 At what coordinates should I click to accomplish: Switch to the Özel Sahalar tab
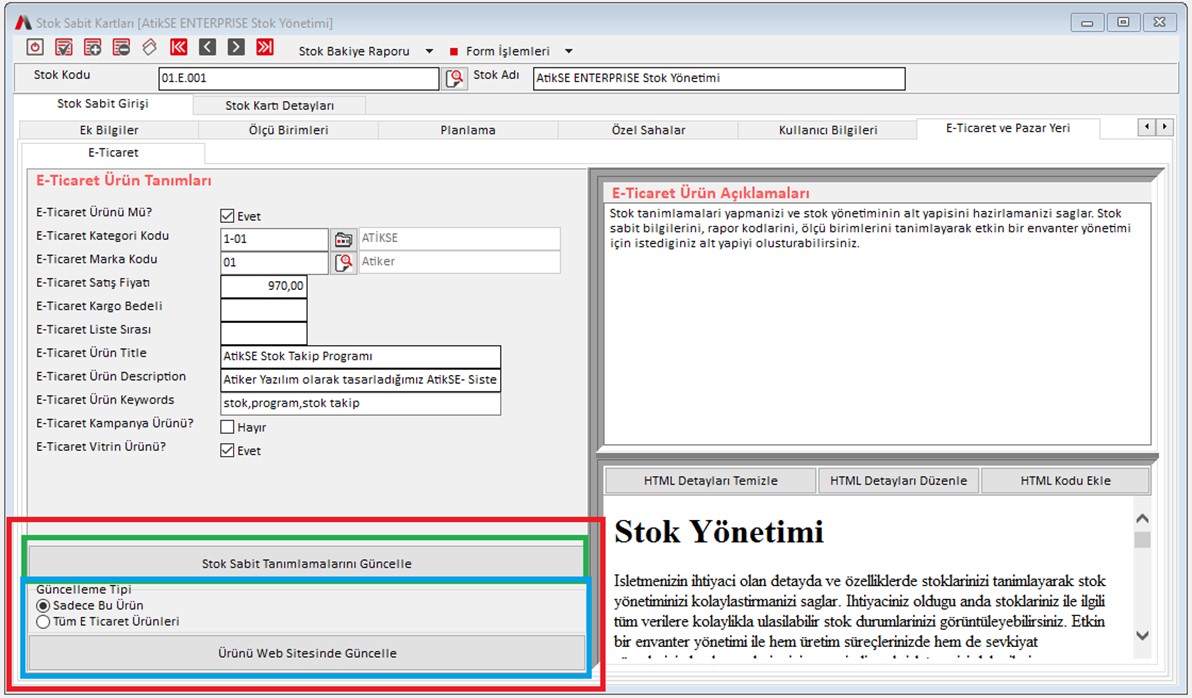click(648, 130)
